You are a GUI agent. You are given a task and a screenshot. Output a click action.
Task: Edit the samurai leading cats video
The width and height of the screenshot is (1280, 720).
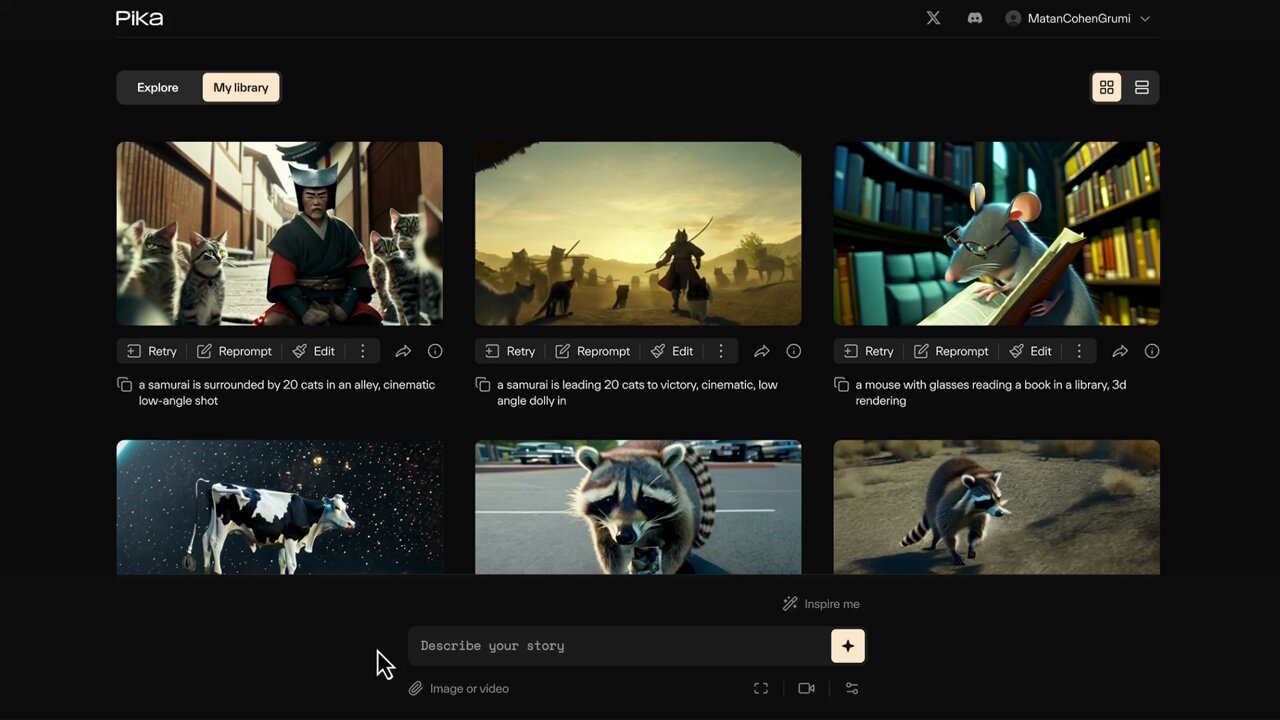click(672, 351)
